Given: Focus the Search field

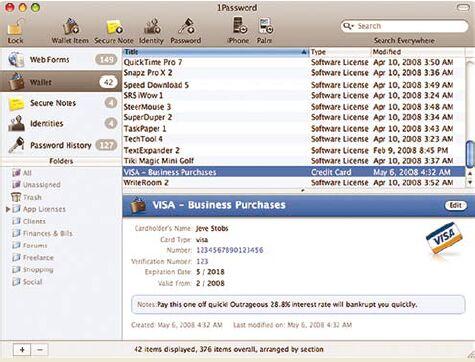Looking at the screenshot, I should (404, 26).
